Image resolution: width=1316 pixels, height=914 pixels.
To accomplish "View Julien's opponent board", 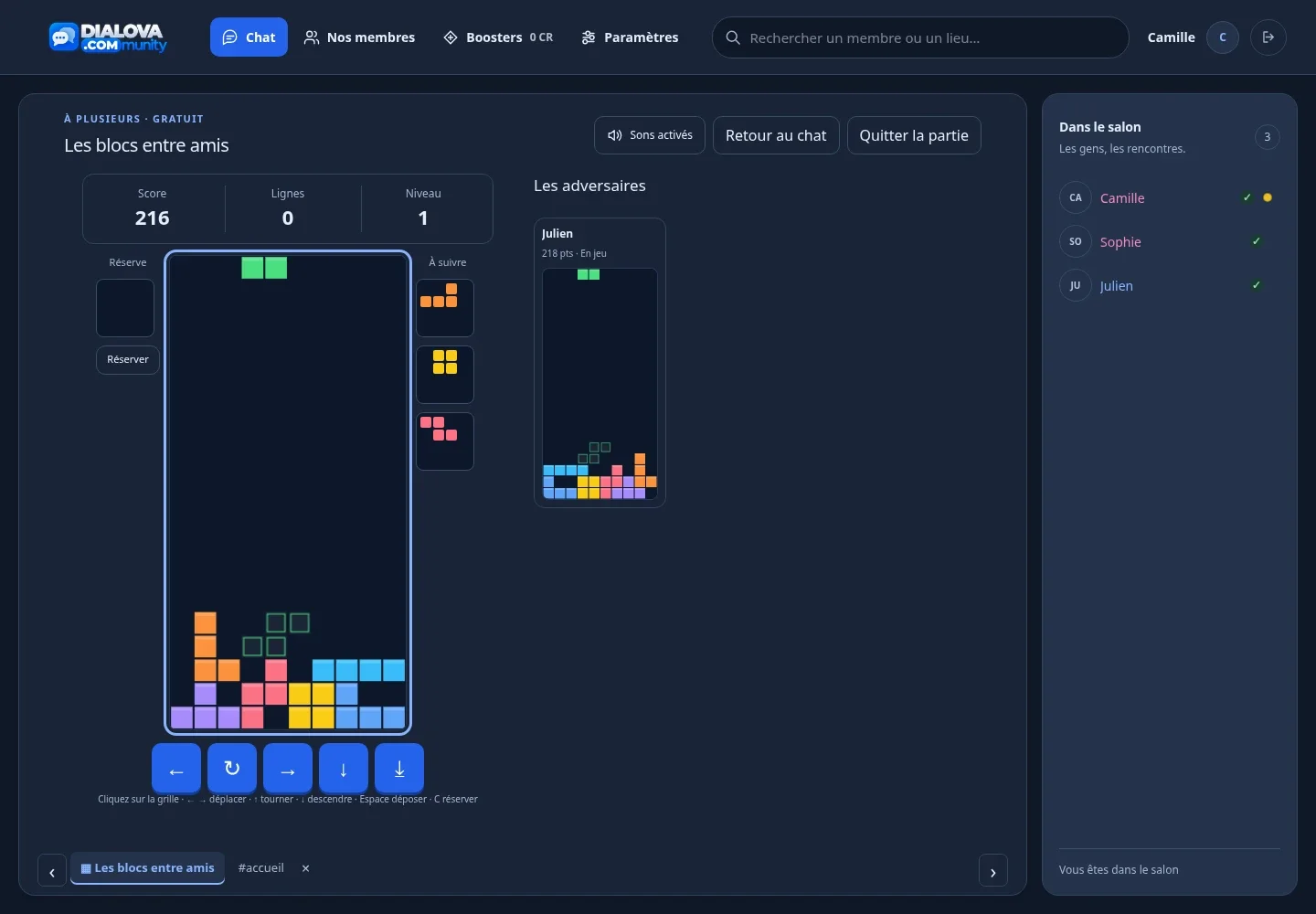I will coord(600,384).
